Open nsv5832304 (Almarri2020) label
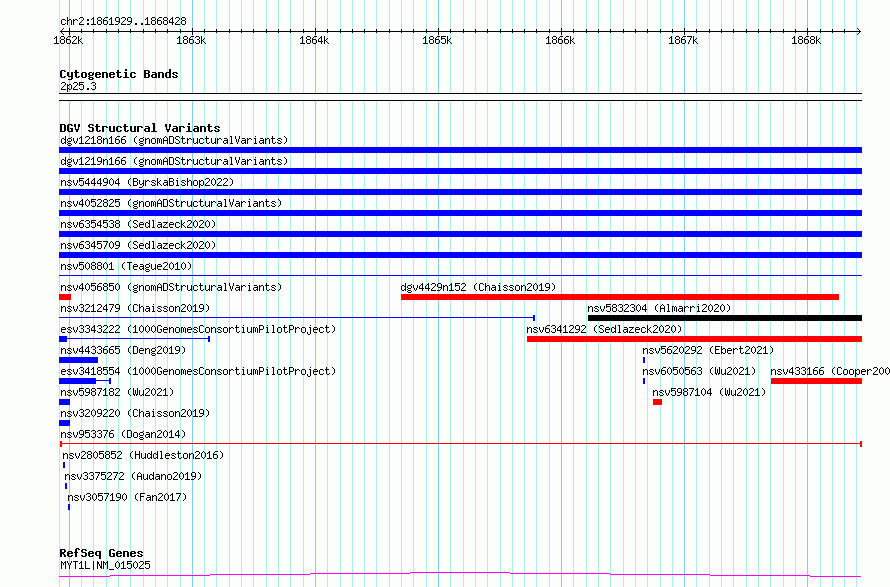890x587 pixels. (x=659, y=308)
